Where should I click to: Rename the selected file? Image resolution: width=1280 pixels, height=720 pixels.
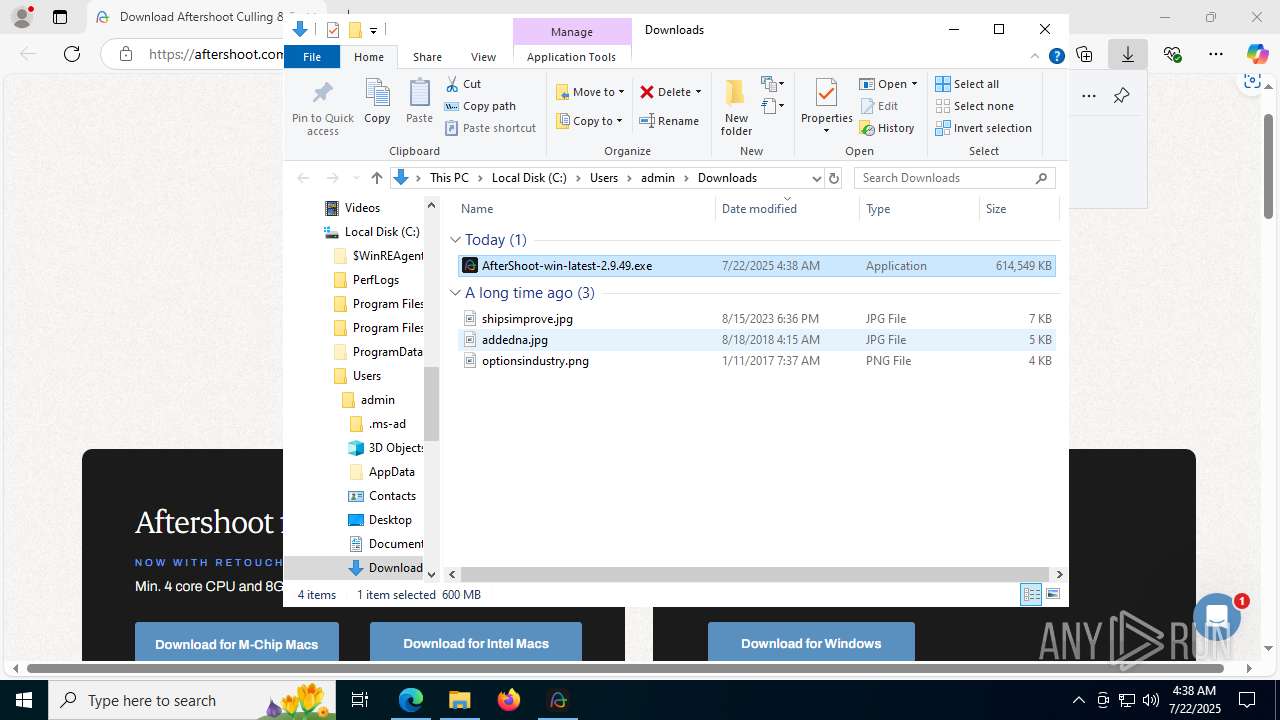click(669, 121)
